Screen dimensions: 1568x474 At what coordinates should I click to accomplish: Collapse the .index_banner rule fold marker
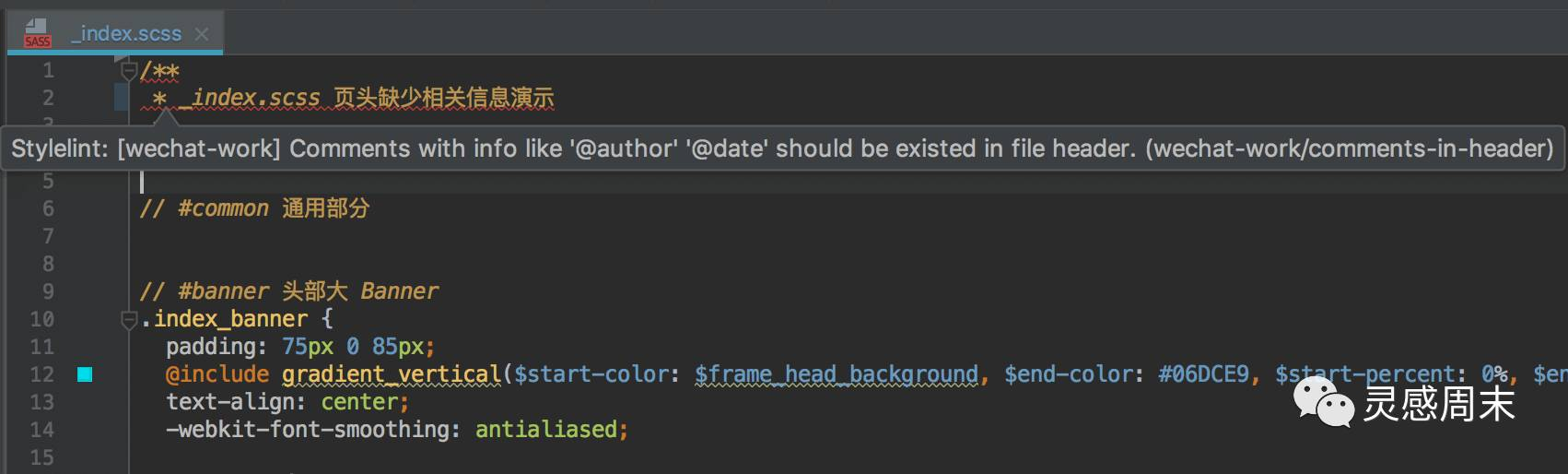pyautogui.click(x=129, y=319)
